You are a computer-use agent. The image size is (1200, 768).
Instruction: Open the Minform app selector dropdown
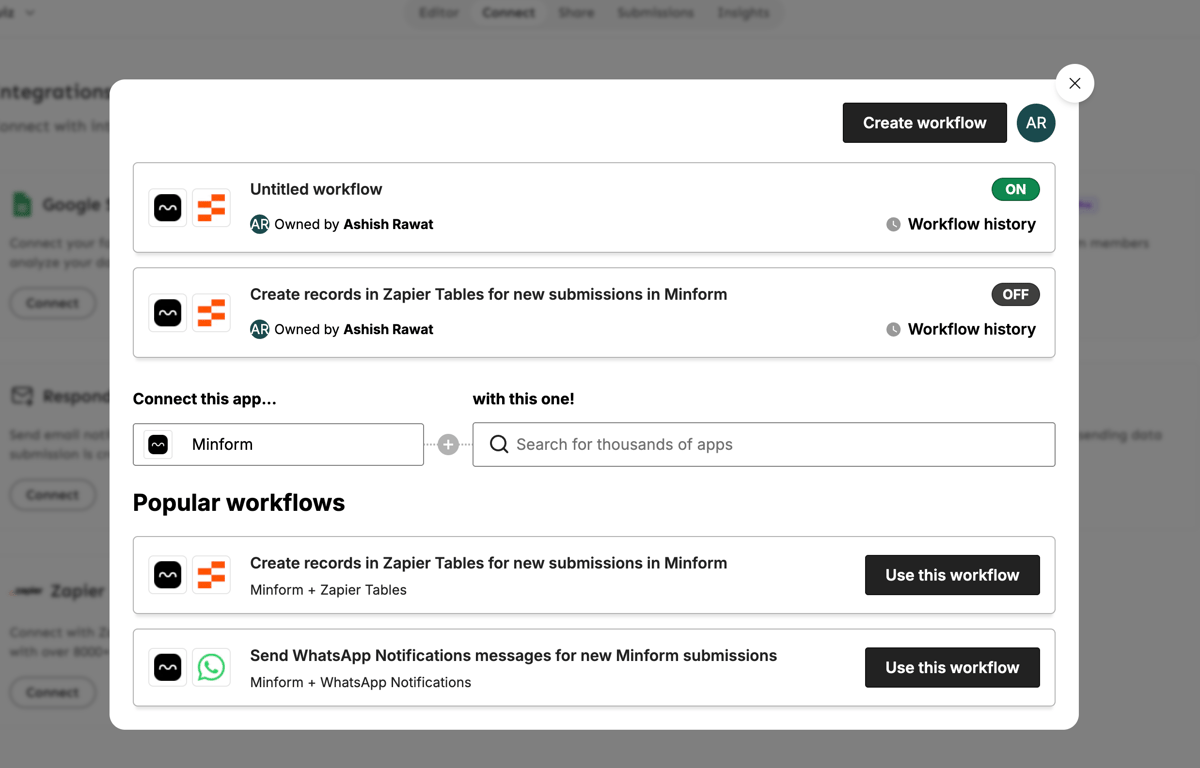click(x=278, y=444)
